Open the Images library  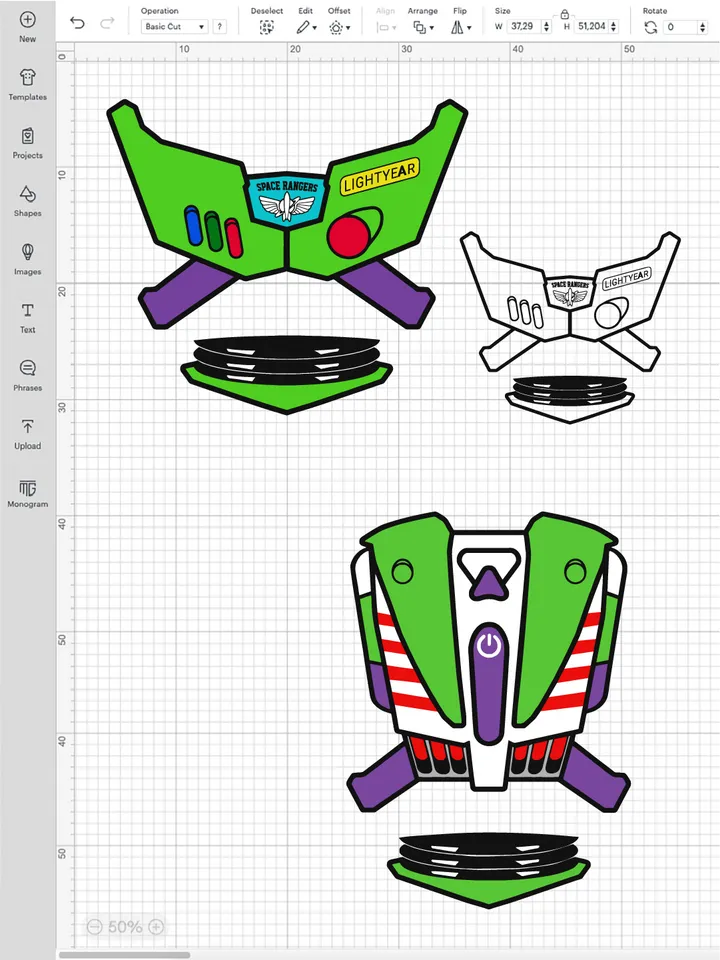pyautogui.click(x=28, y=259)
